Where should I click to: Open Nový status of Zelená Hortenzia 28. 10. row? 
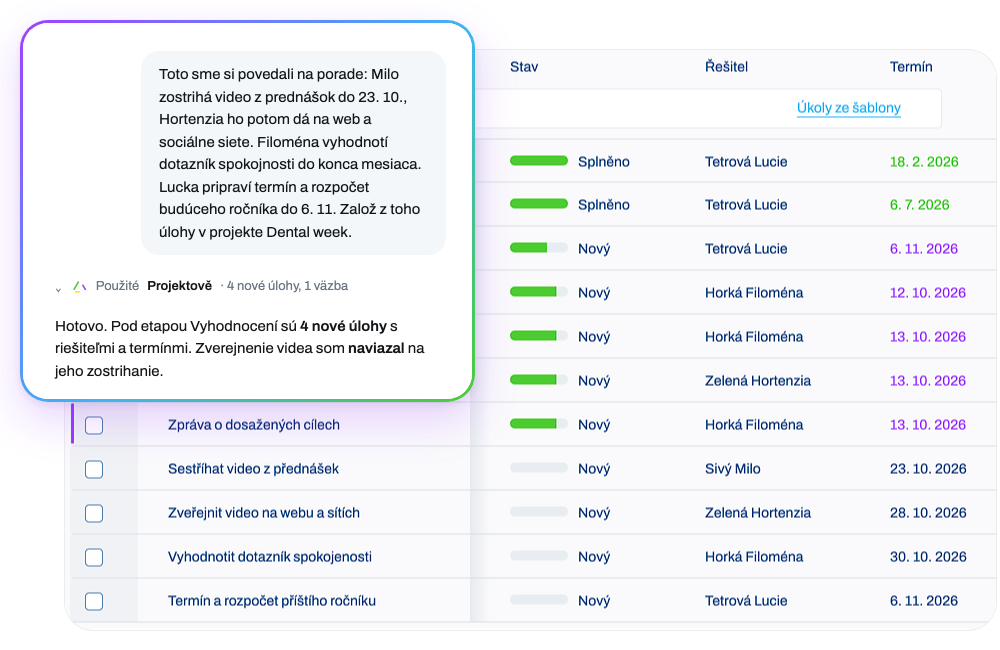pyautogui.click(x=594, y=513)
